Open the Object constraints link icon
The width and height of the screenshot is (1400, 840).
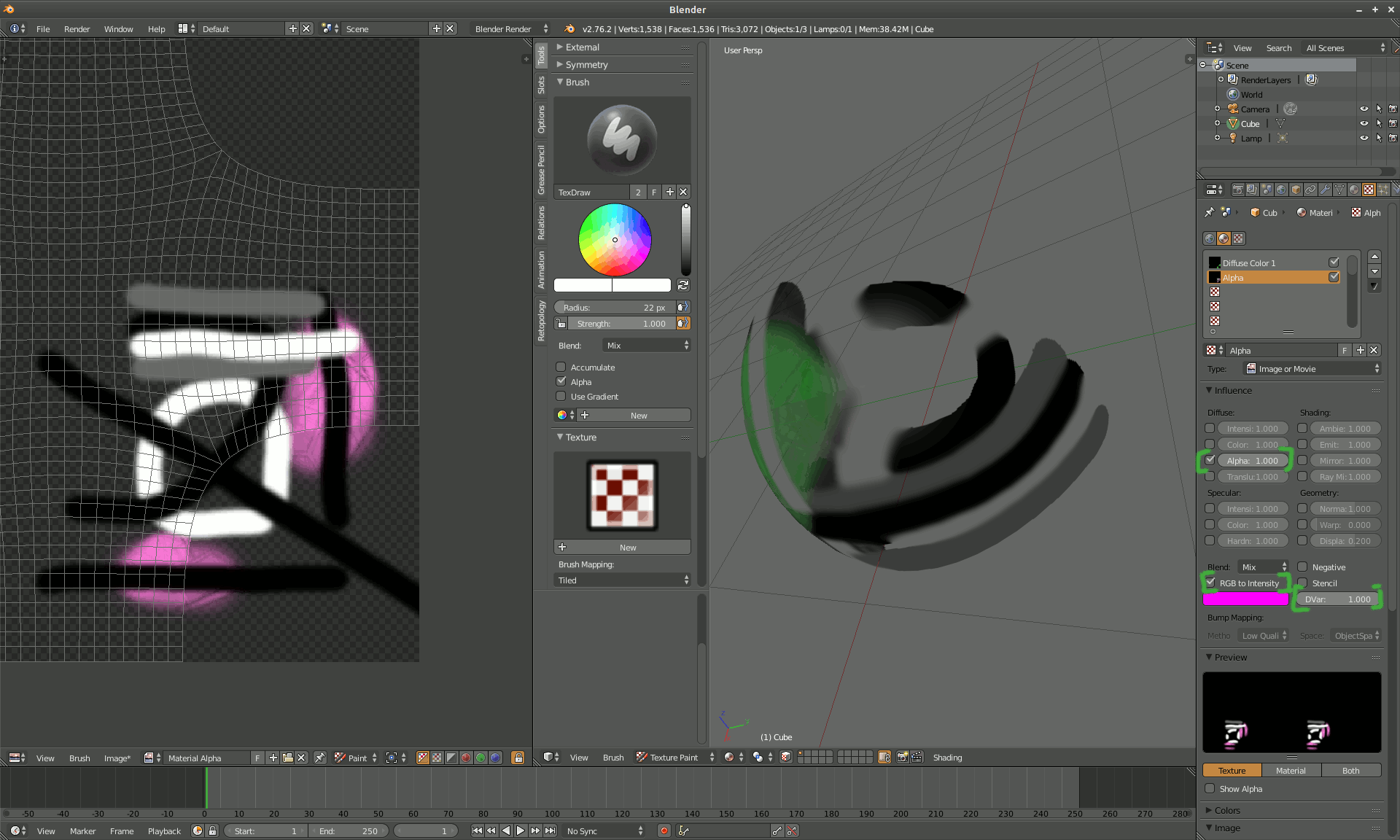point(1310,190)
